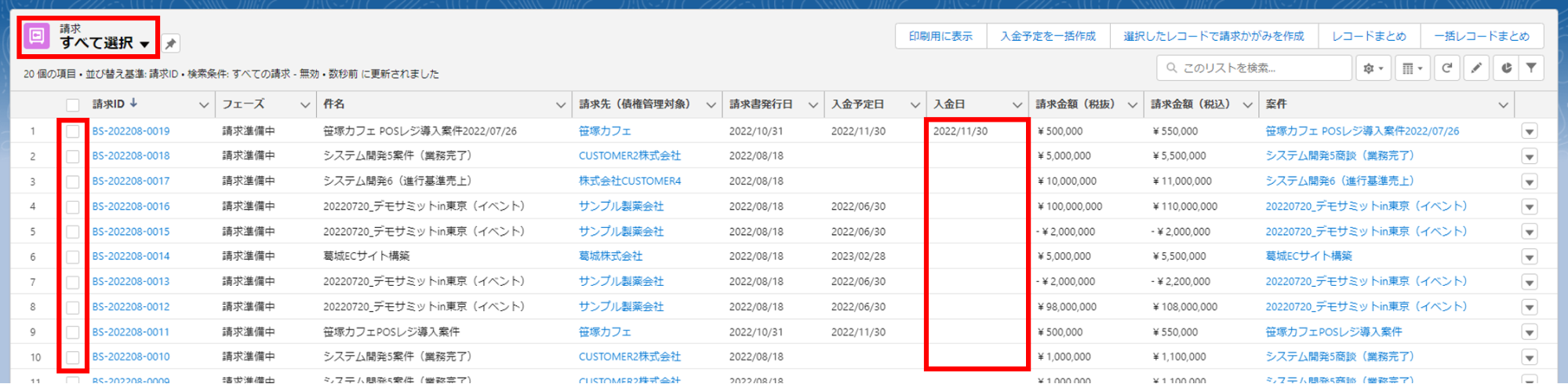Open row actions for BS-202208-0013
The height and width of the screenshot is (384, 1568).
(1530, 282)
